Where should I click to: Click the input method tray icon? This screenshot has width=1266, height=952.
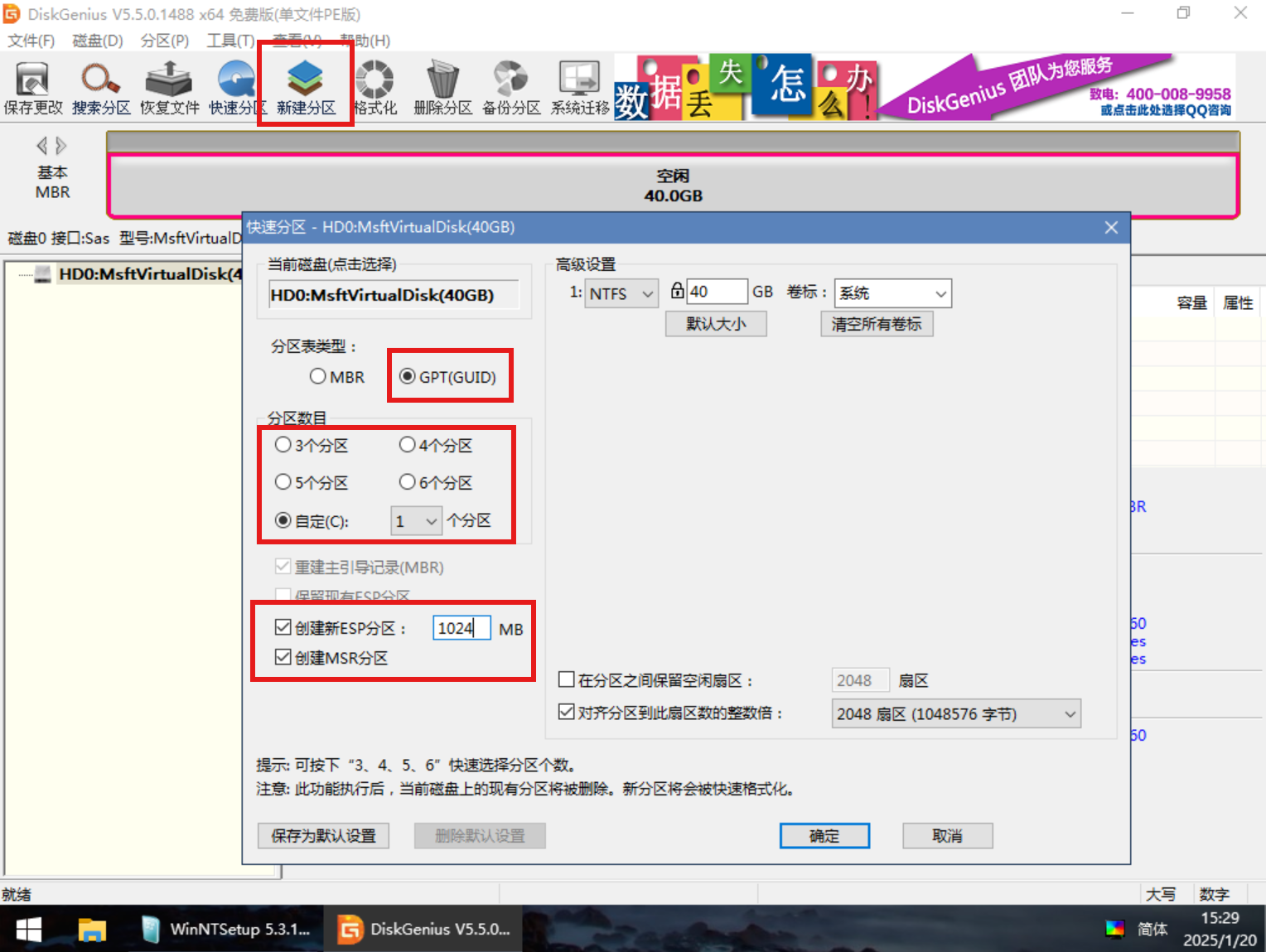1115,929
